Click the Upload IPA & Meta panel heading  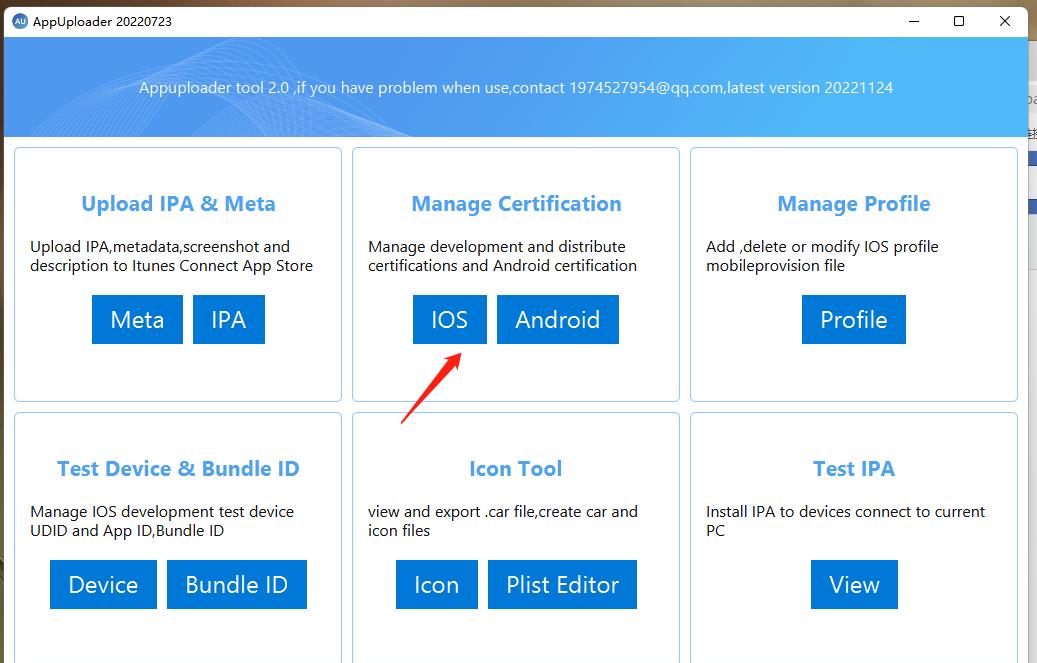177,203
